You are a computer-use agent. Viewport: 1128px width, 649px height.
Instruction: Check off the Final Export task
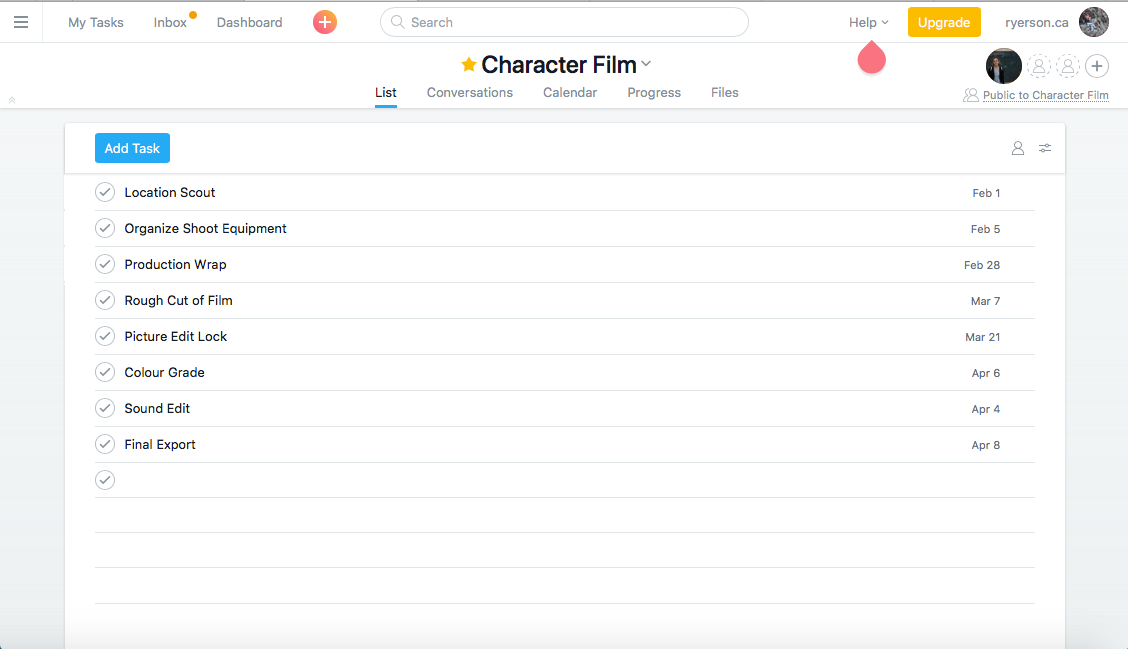tap(105, 444)
